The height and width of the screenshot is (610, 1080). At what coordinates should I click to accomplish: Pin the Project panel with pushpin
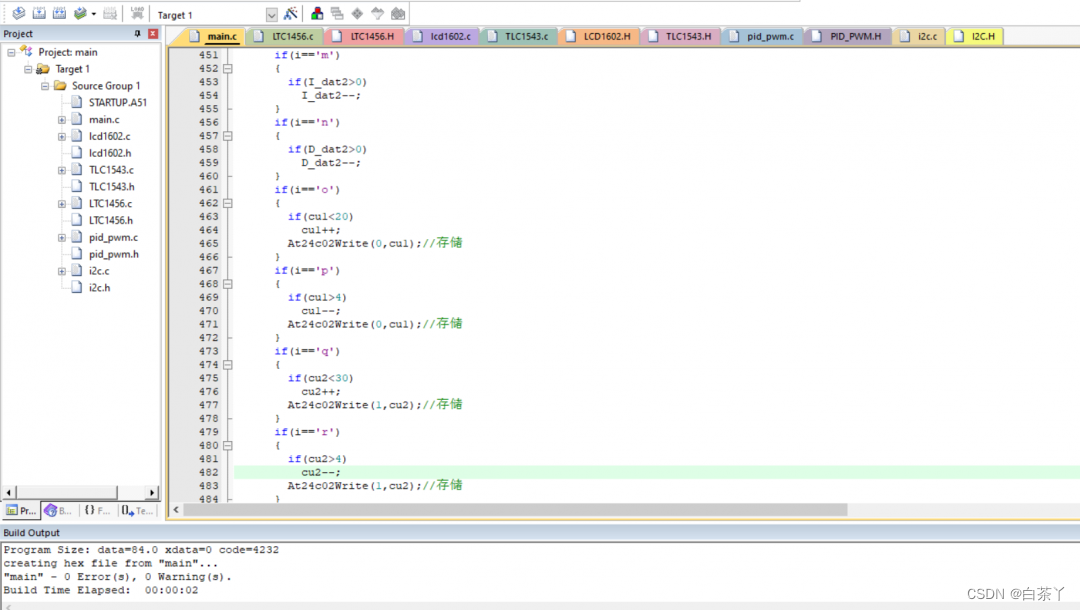click(138, 34)
